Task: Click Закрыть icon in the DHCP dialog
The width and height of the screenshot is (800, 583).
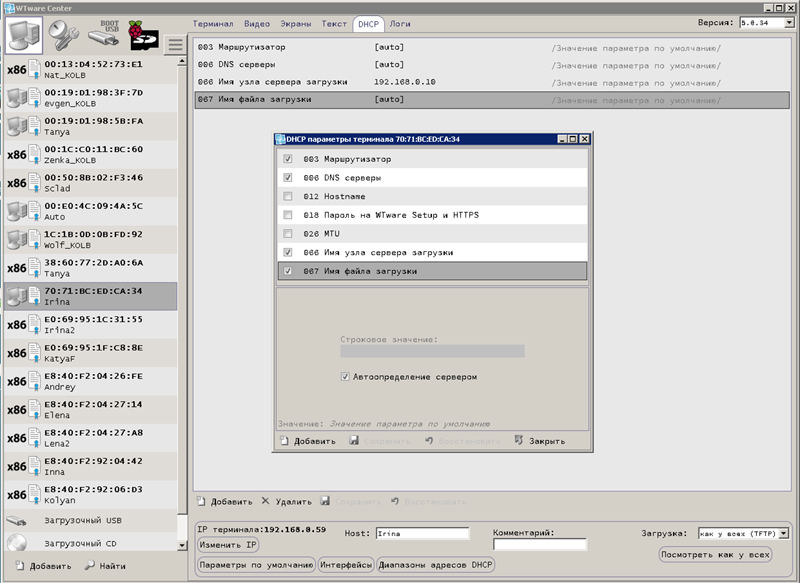Action: tap(519, 440)
